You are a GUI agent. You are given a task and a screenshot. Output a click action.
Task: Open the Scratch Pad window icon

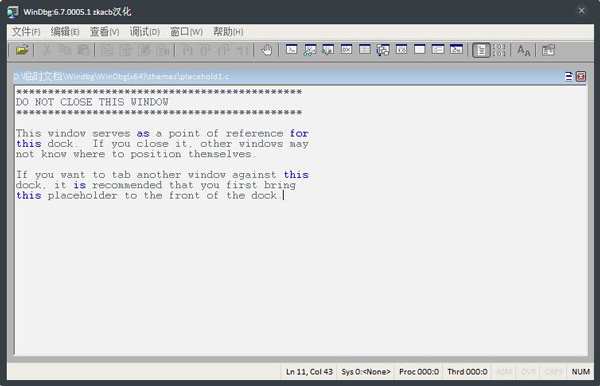420,50
